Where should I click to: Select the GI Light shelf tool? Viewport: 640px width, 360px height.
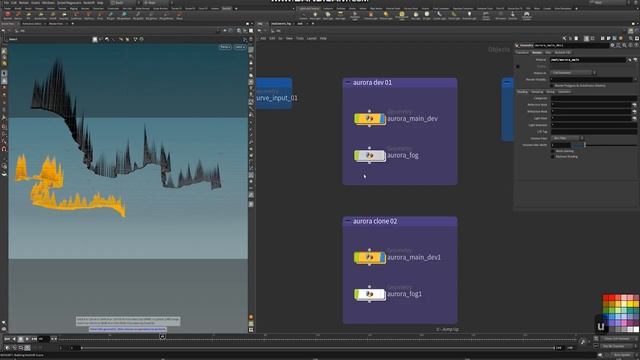[x=427, y=15]
